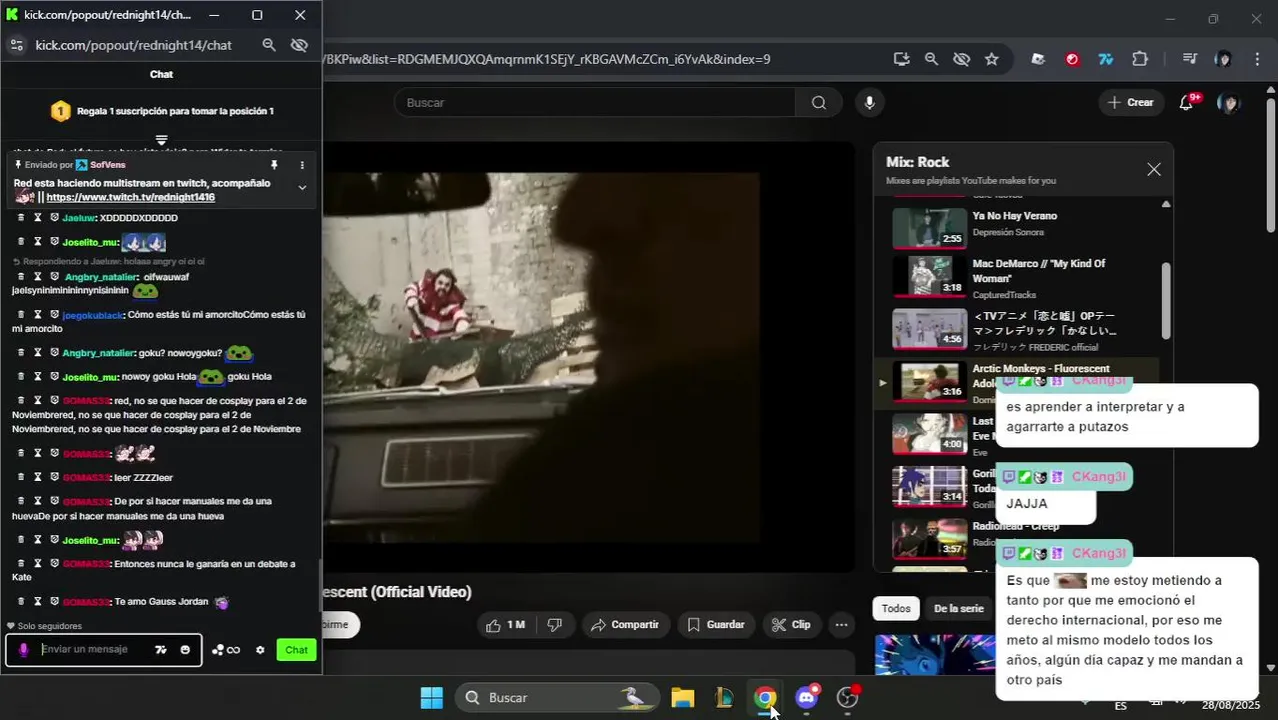Start YouTube voice search with microphone

click(x=869, y=103)
